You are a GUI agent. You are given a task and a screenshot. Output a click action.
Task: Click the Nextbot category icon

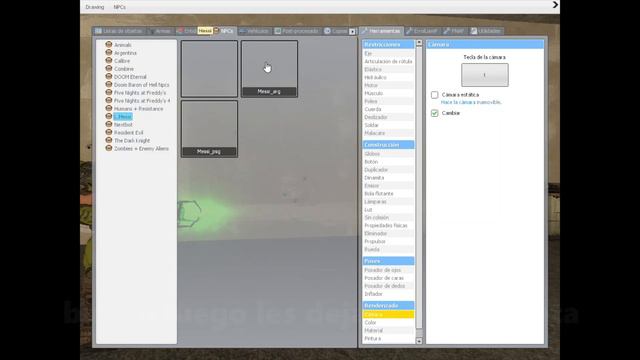point(109,124)
